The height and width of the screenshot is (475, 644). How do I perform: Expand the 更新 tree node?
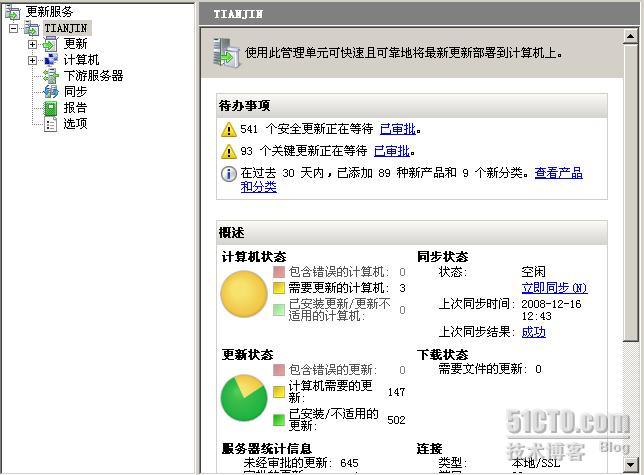pyautogui.click(x=32, y=44)
